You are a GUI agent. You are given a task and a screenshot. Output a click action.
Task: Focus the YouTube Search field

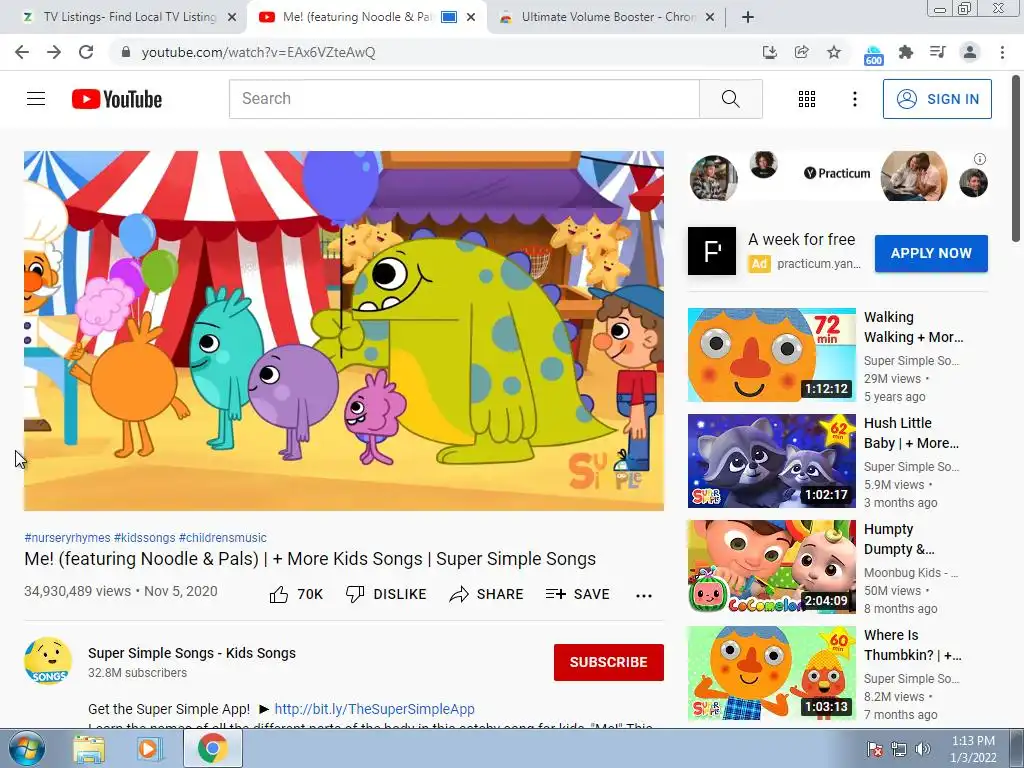point(464,99)
